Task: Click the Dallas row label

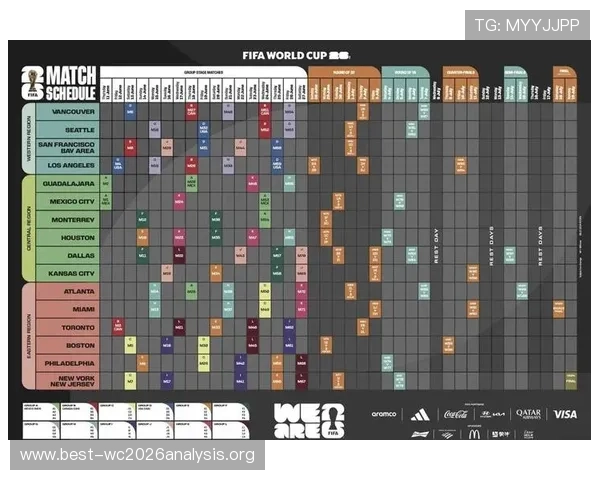Action: point(68,255)
